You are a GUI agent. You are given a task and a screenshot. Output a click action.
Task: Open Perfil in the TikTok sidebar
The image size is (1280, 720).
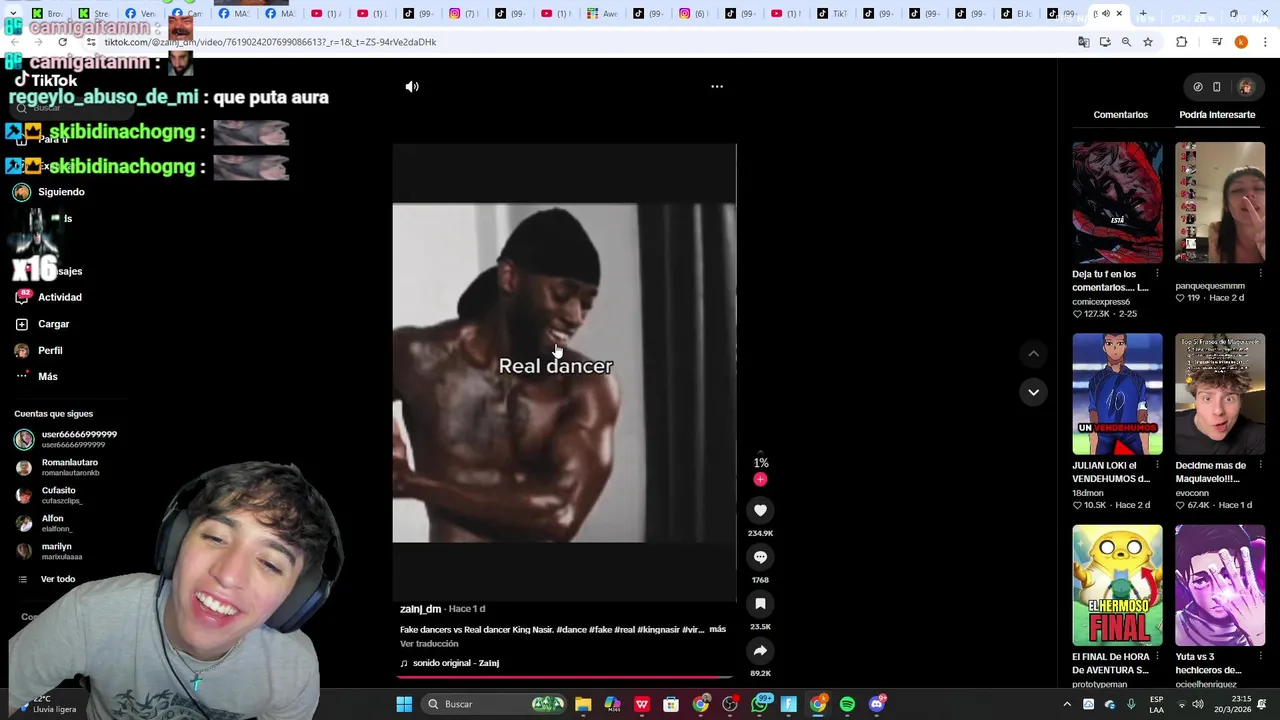39,351
